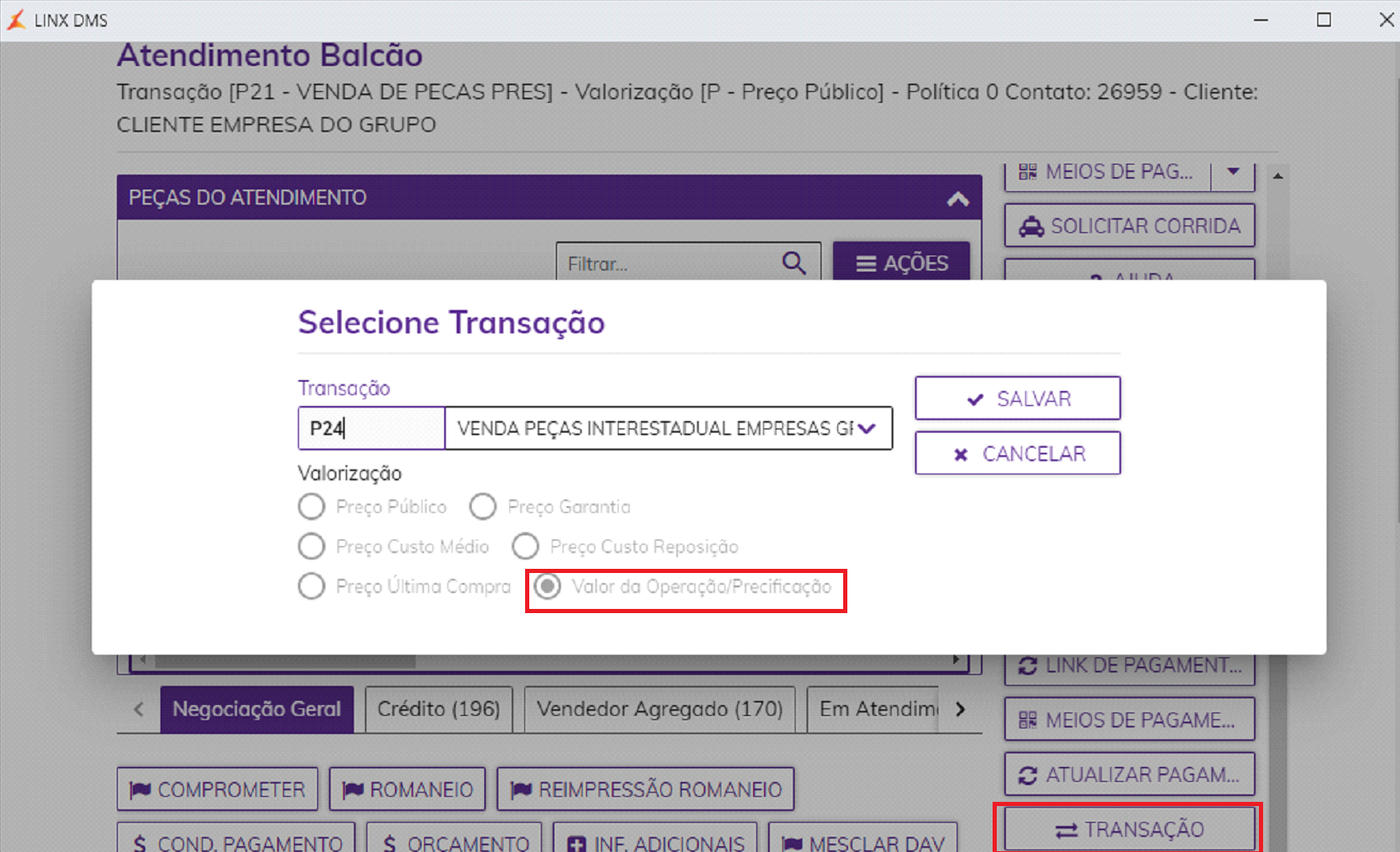Click the flag icon on COMPROMETER

140,789
